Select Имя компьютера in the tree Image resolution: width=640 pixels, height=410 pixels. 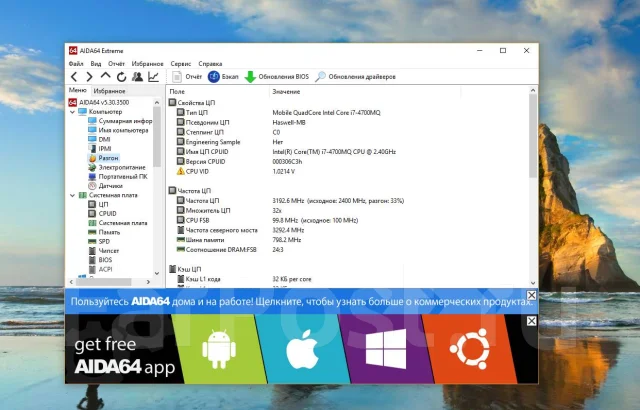click(118, 131)
